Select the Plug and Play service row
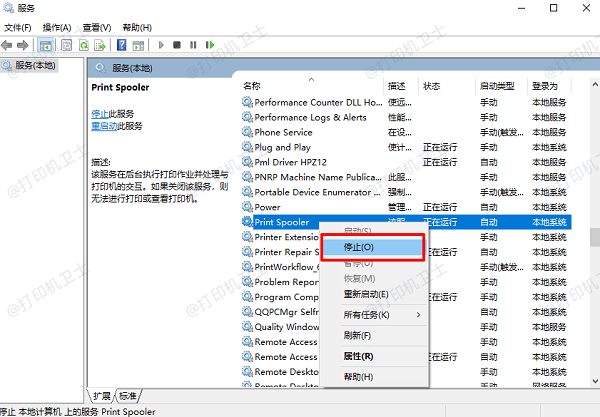This screenshot has width=600, height=417. (x=283, y=147)
